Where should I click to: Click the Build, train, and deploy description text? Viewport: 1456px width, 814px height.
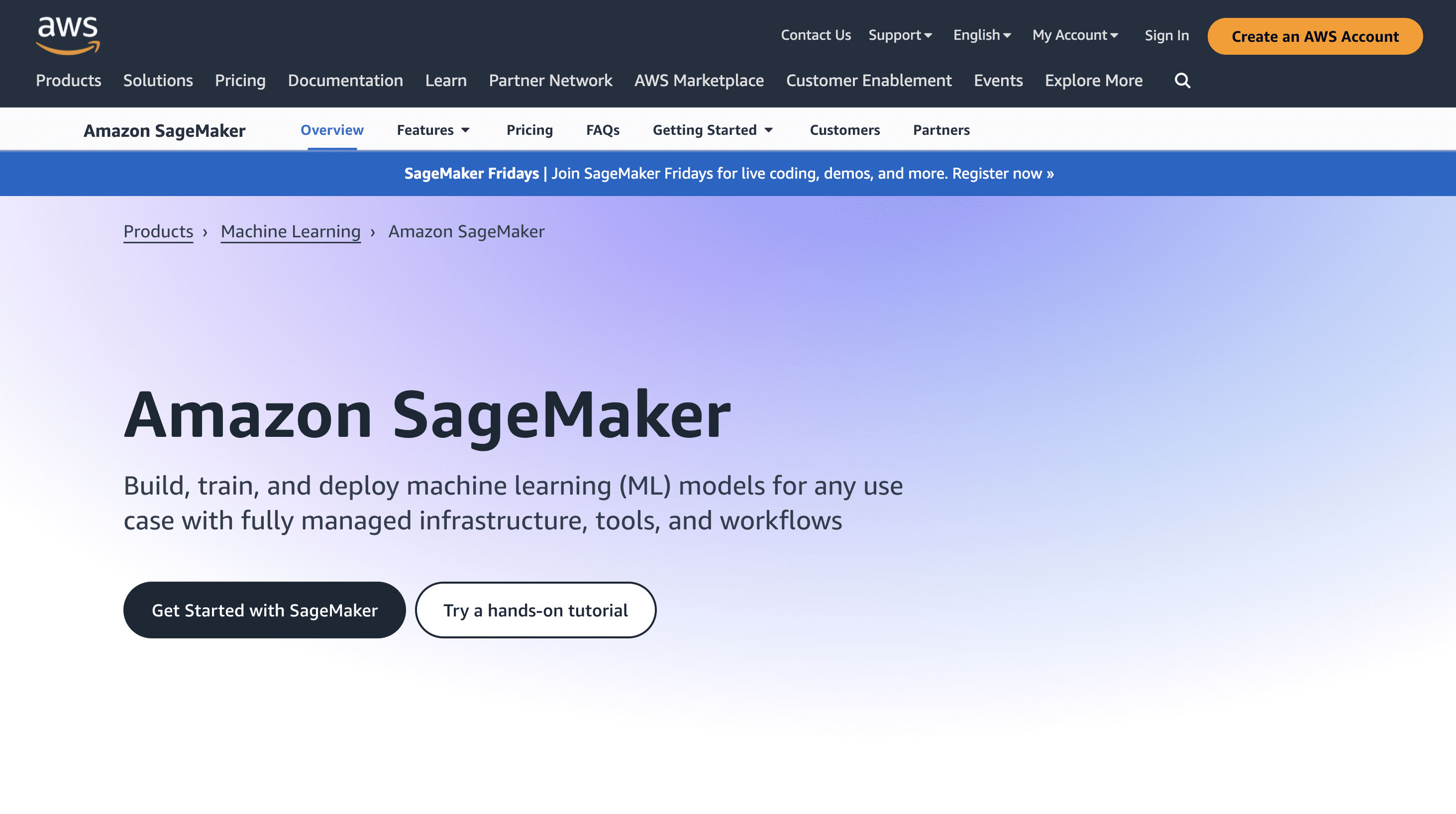(513, 503)
